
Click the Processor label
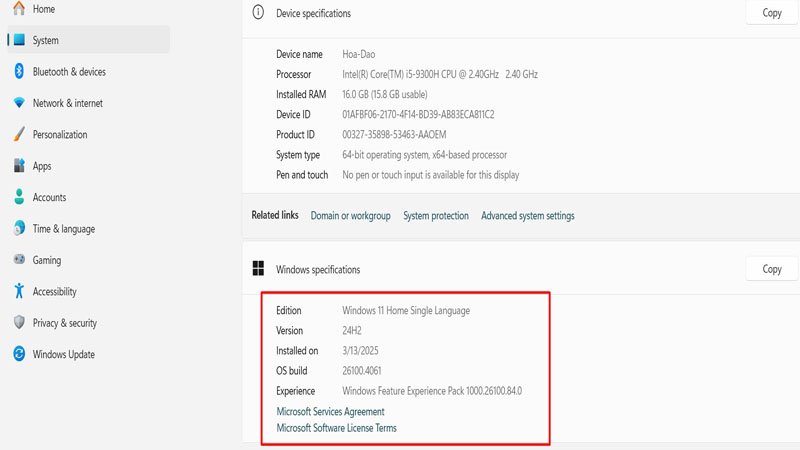pos(293,74)
